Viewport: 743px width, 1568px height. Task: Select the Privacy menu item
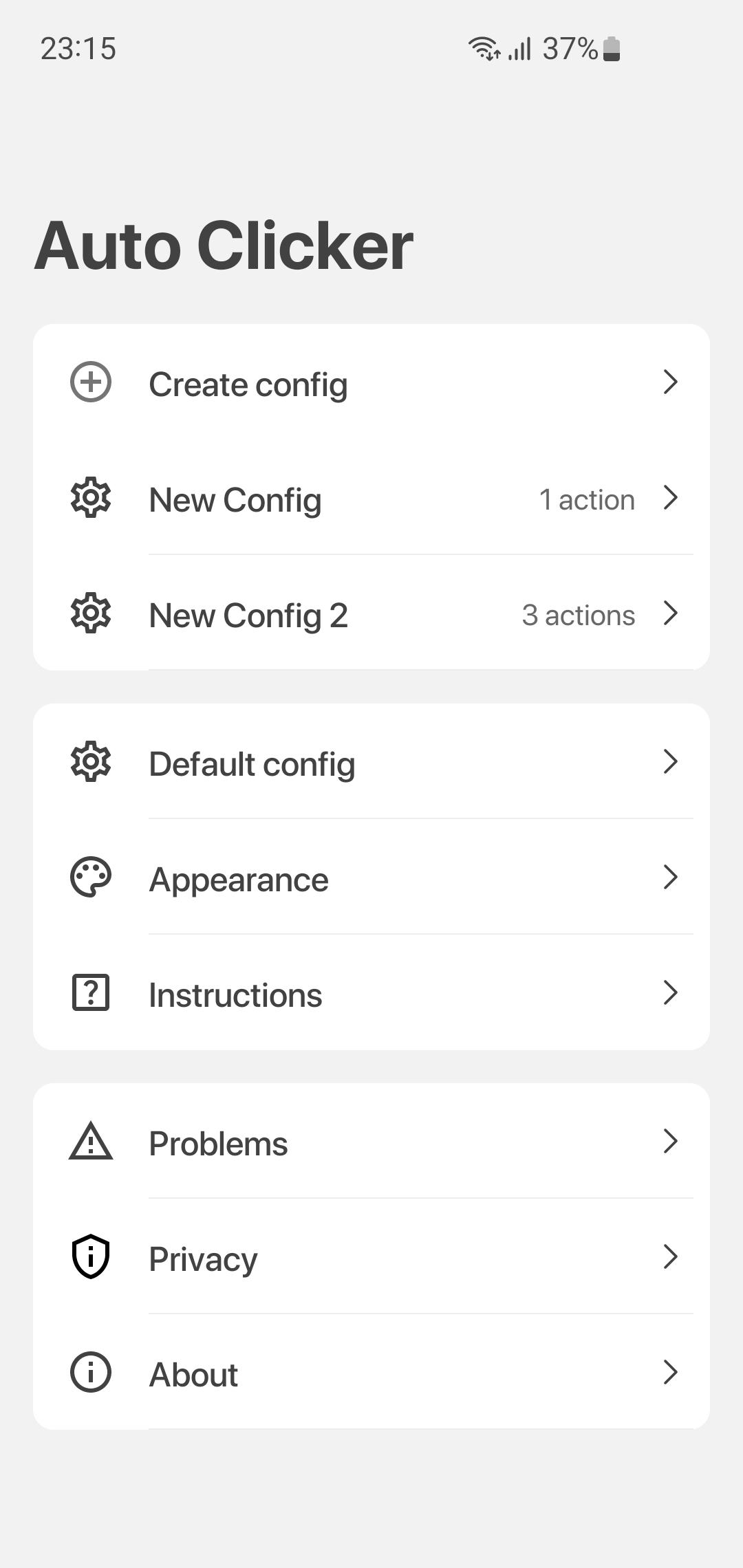tap(371, 1256)
